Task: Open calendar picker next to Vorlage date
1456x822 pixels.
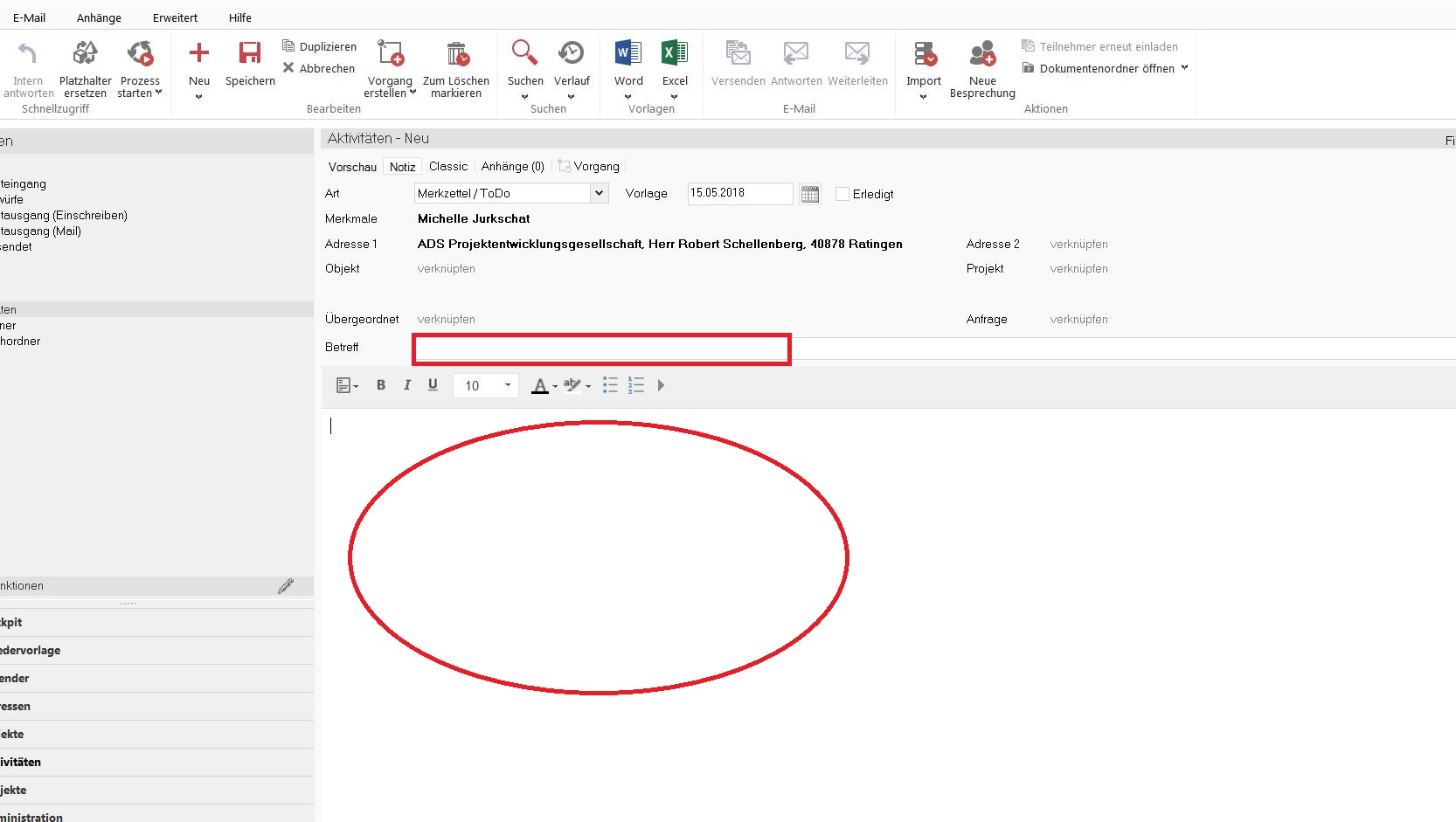Action: 810,194
